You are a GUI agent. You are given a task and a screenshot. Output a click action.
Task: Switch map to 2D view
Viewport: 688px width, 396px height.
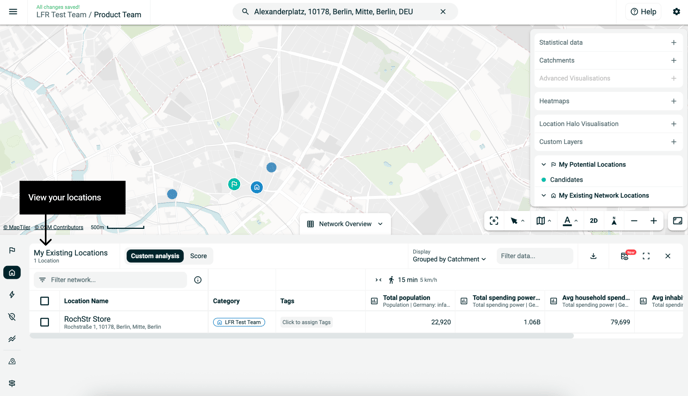click(x=594, y=221)
